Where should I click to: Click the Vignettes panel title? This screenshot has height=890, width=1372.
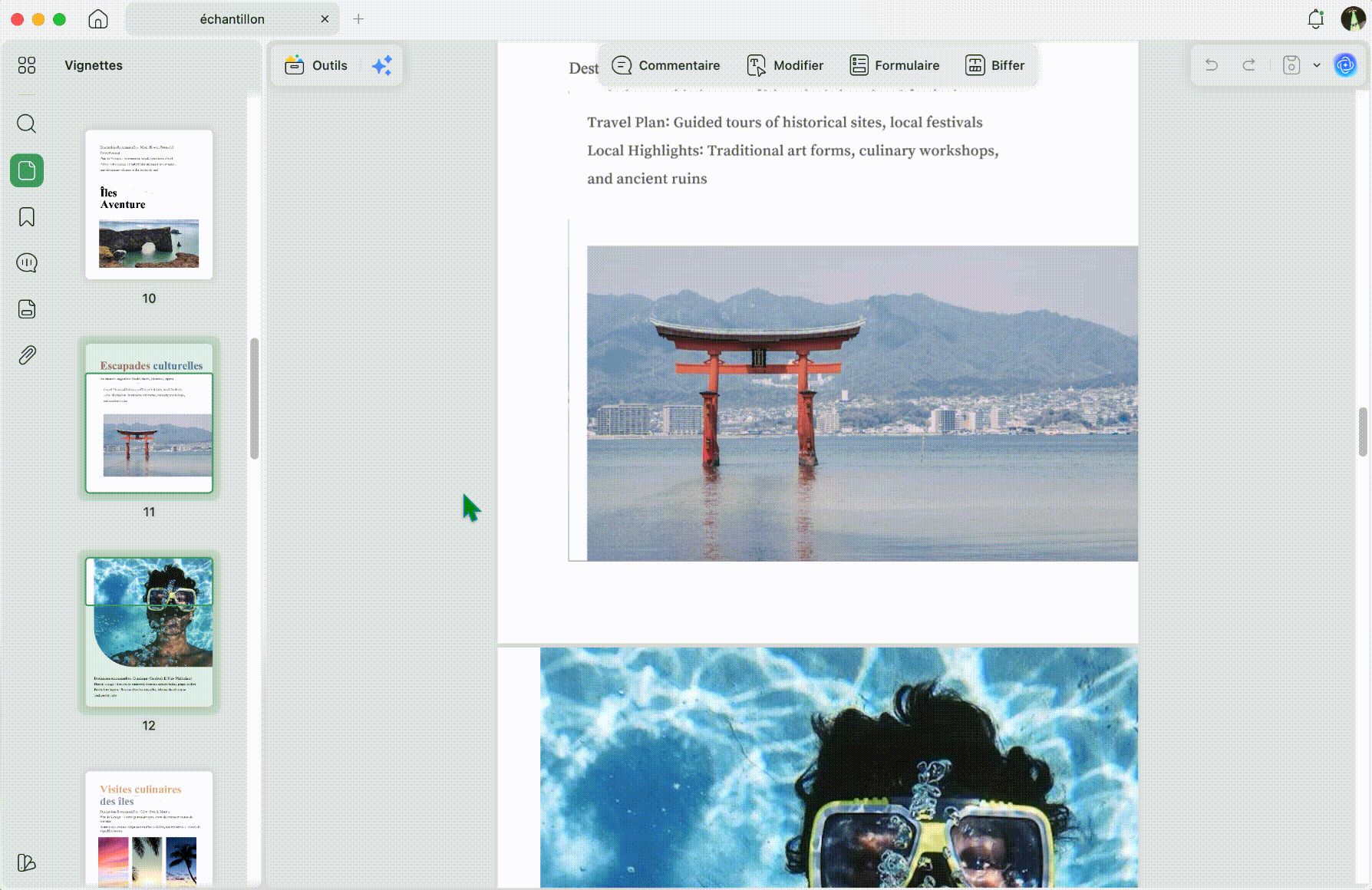(94, 65)
